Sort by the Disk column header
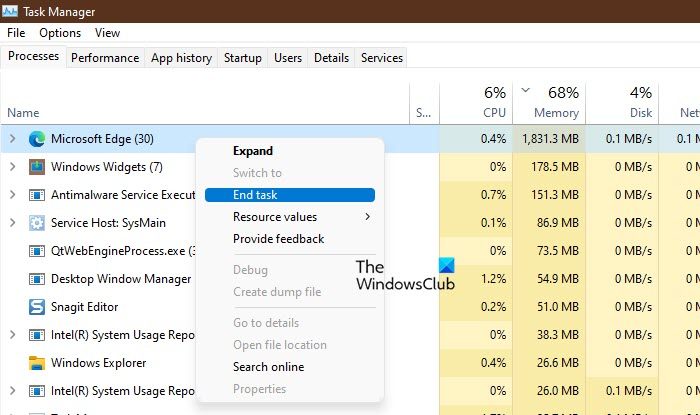 tap(622, 103)
